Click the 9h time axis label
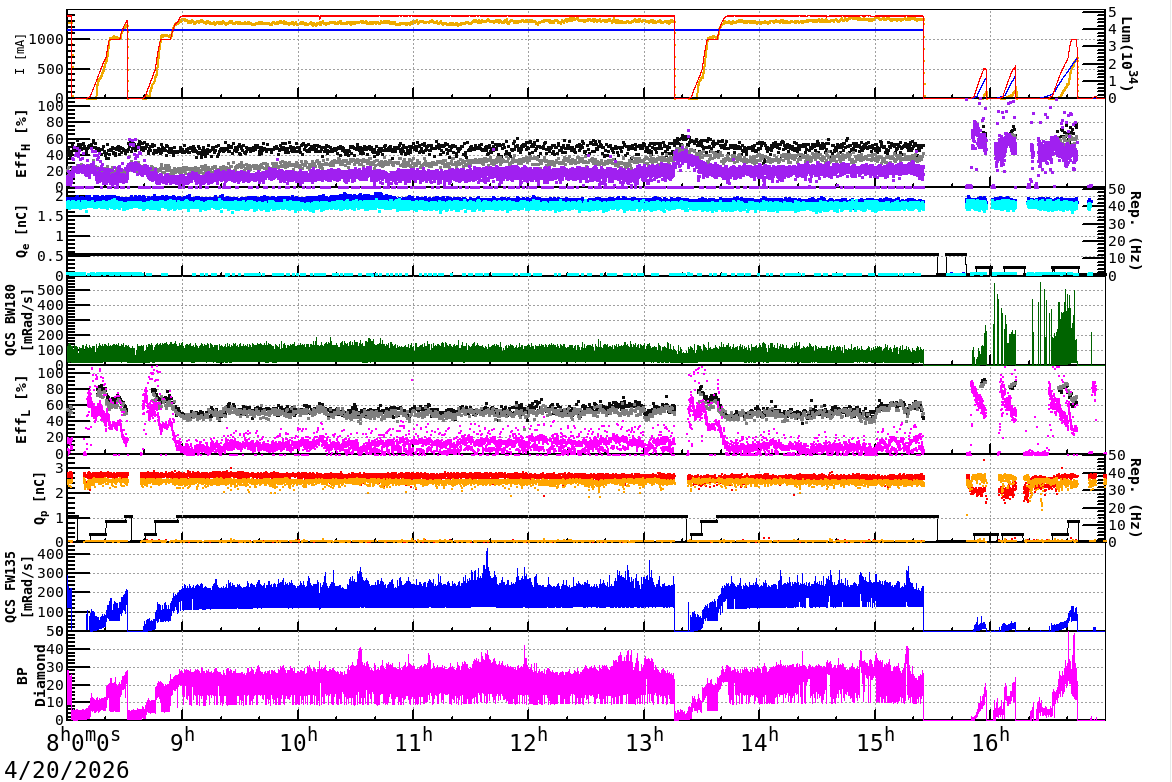 (x=182, y=741)
